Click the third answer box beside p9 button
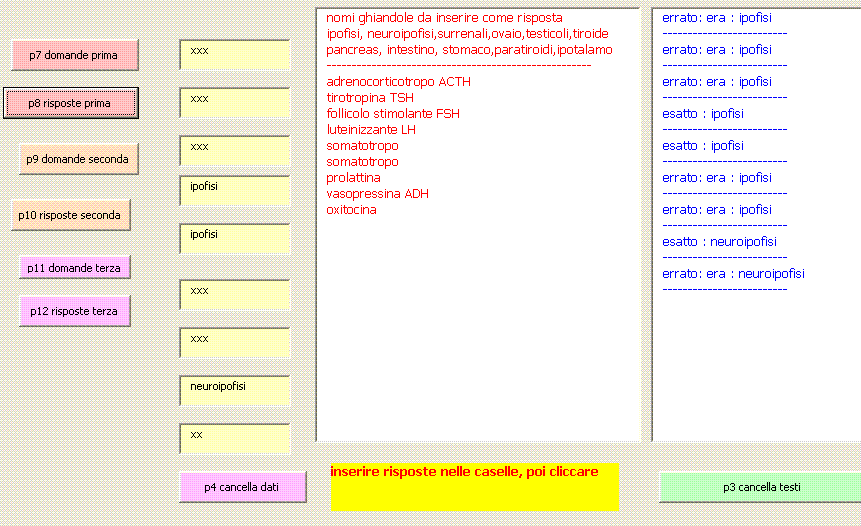This screenshot has width=861, height=526. click(x=234, y=151)
